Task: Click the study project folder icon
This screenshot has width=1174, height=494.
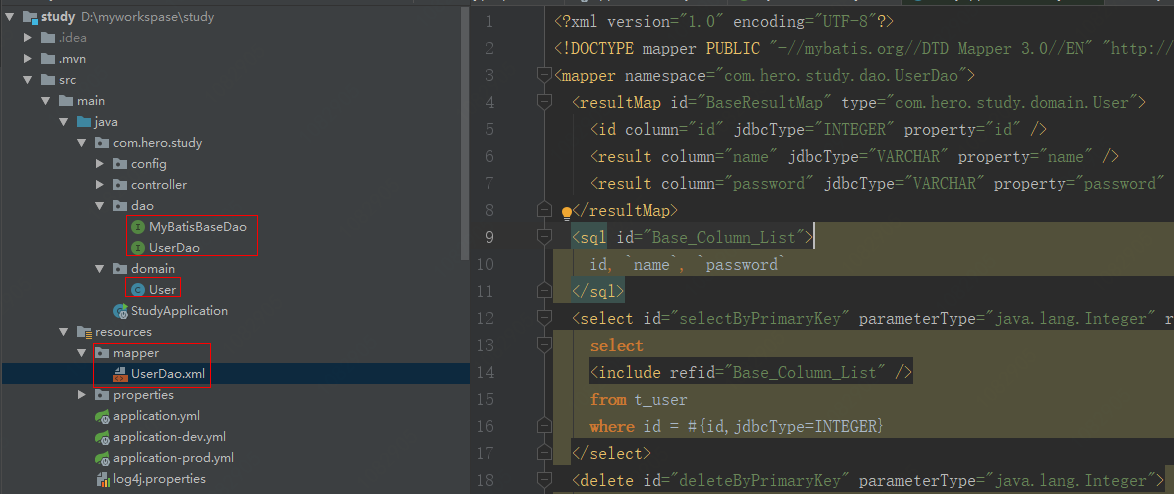Action: (30, 16)
